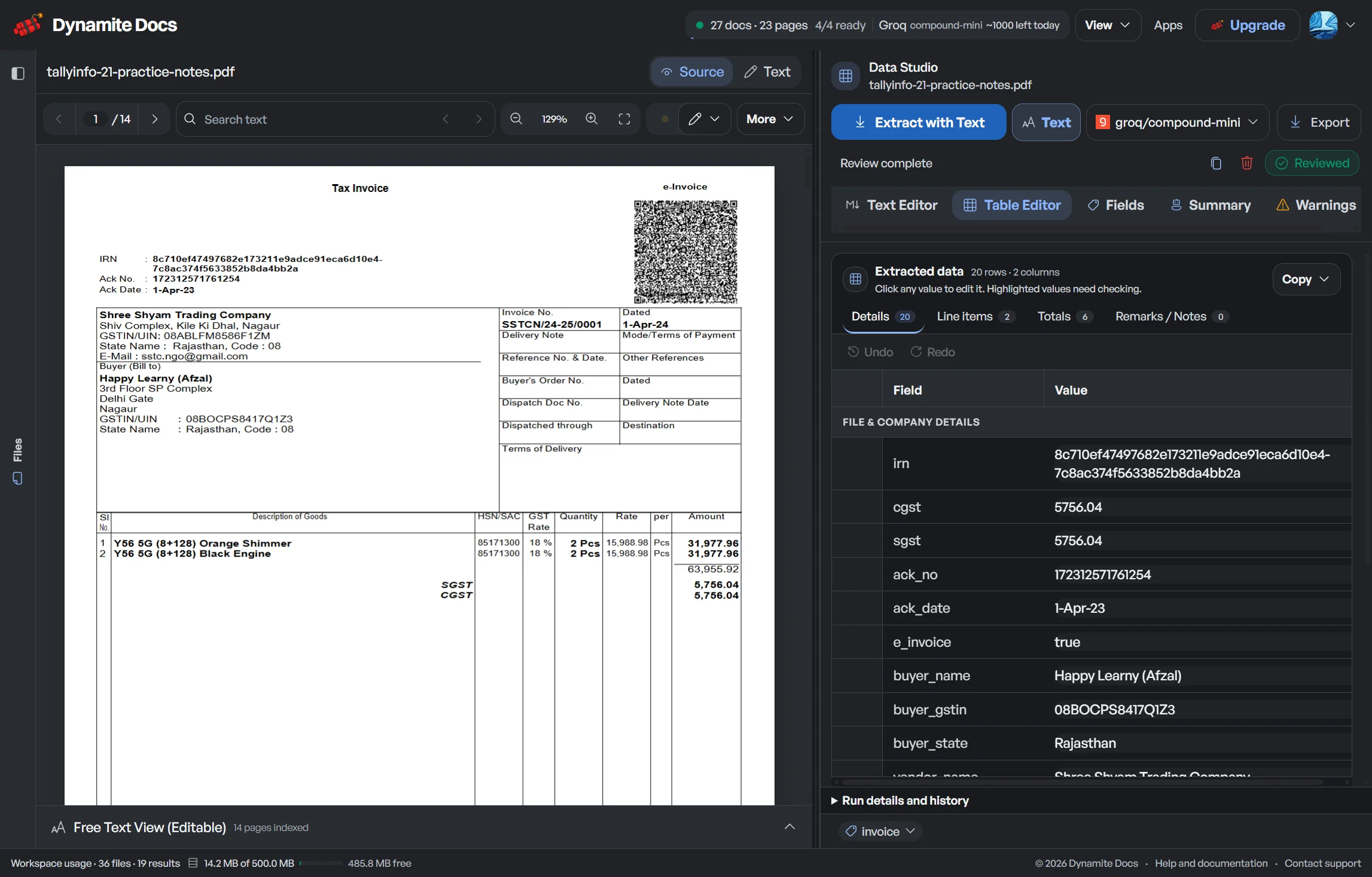Open the Help and documentation link
This screenshot has height=877, width=1372.
(x=1211, y=863)
